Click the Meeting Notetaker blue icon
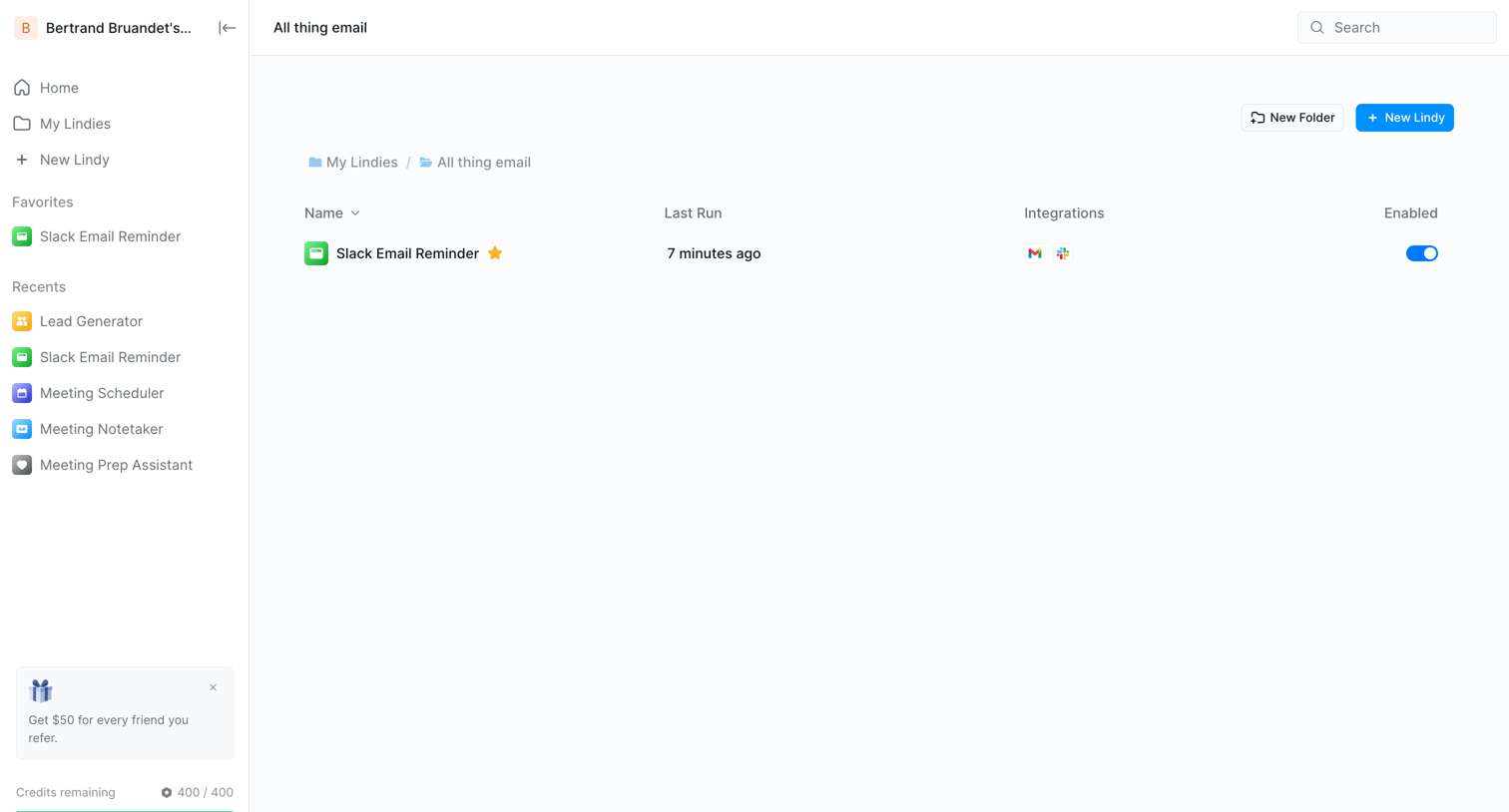This screenshot has height=812, width=1509. [x=22, y=429]
